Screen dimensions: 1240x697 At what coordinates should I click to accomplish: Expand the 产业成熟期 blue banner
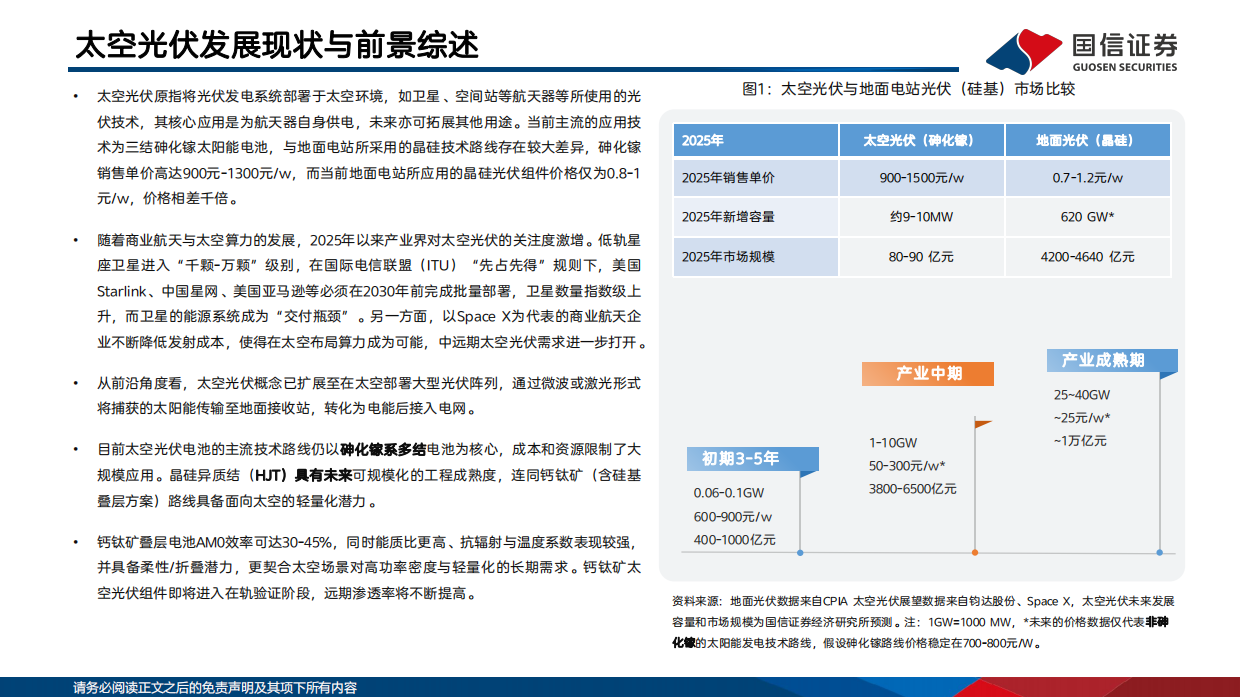click(1111, 359)
